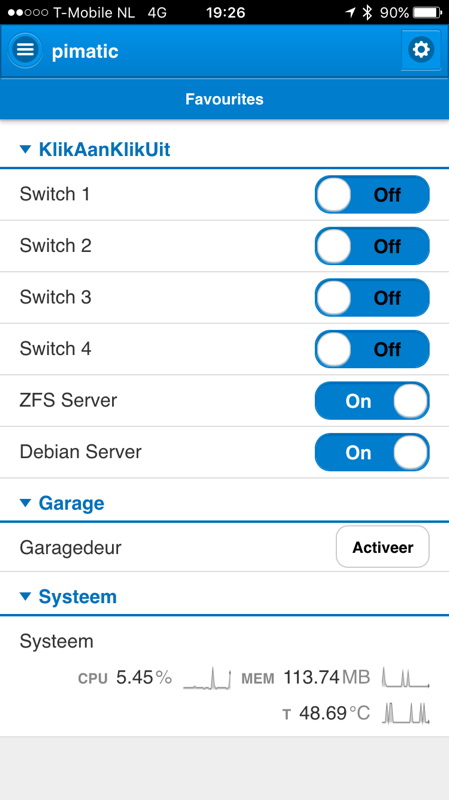Tap the 48.69 °C temperature reading
The image size is (449, 800).
click(334, 713)
